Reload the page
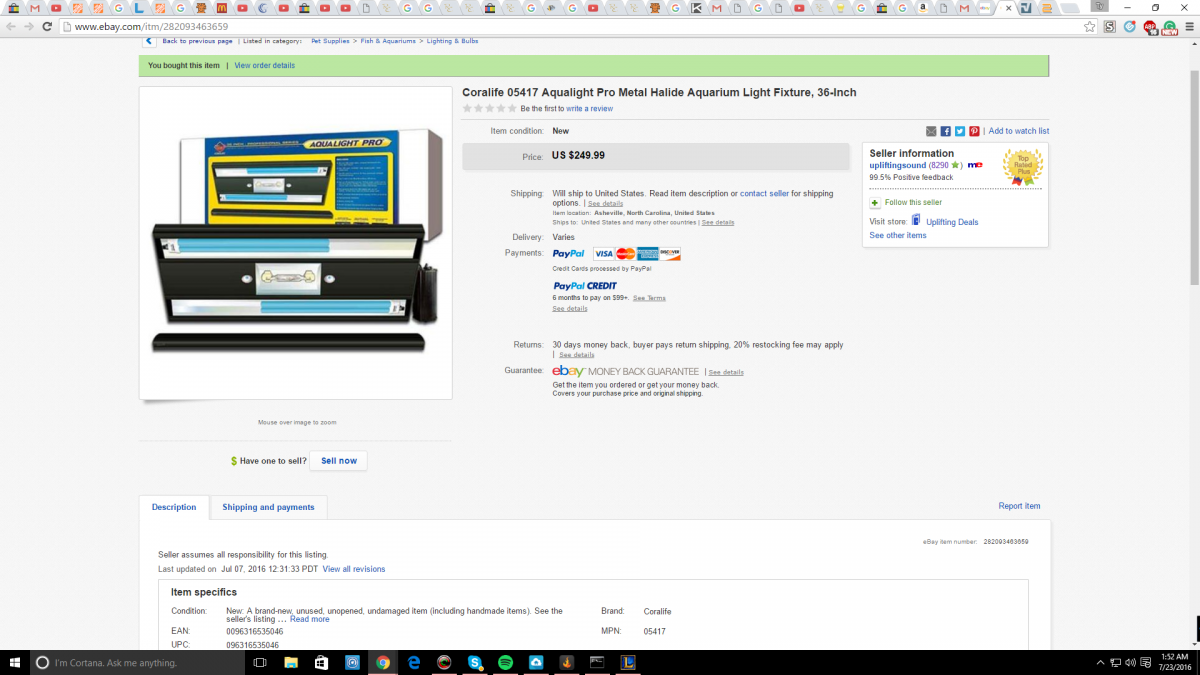The width and height of the screenshot is (1200, 675). click(x=47, y=27)
